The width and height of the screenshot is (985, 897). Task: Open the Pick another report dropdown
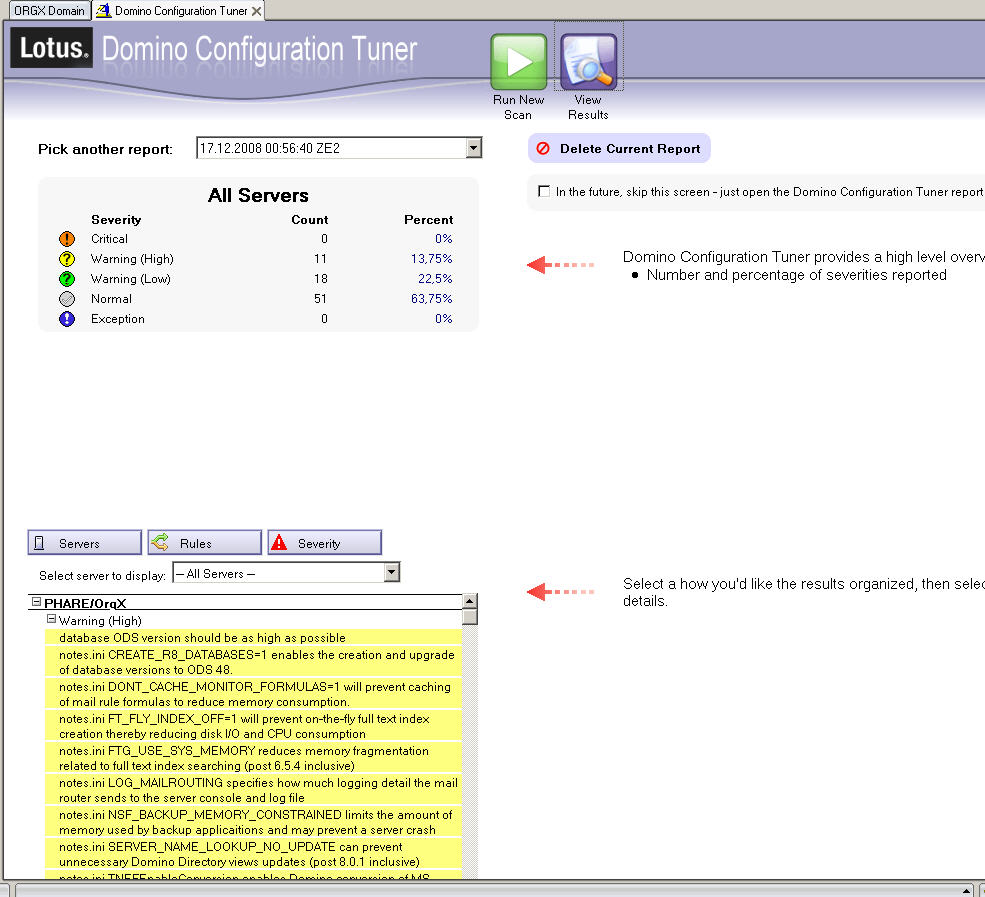pyautogui.click(x=474, y=148)
